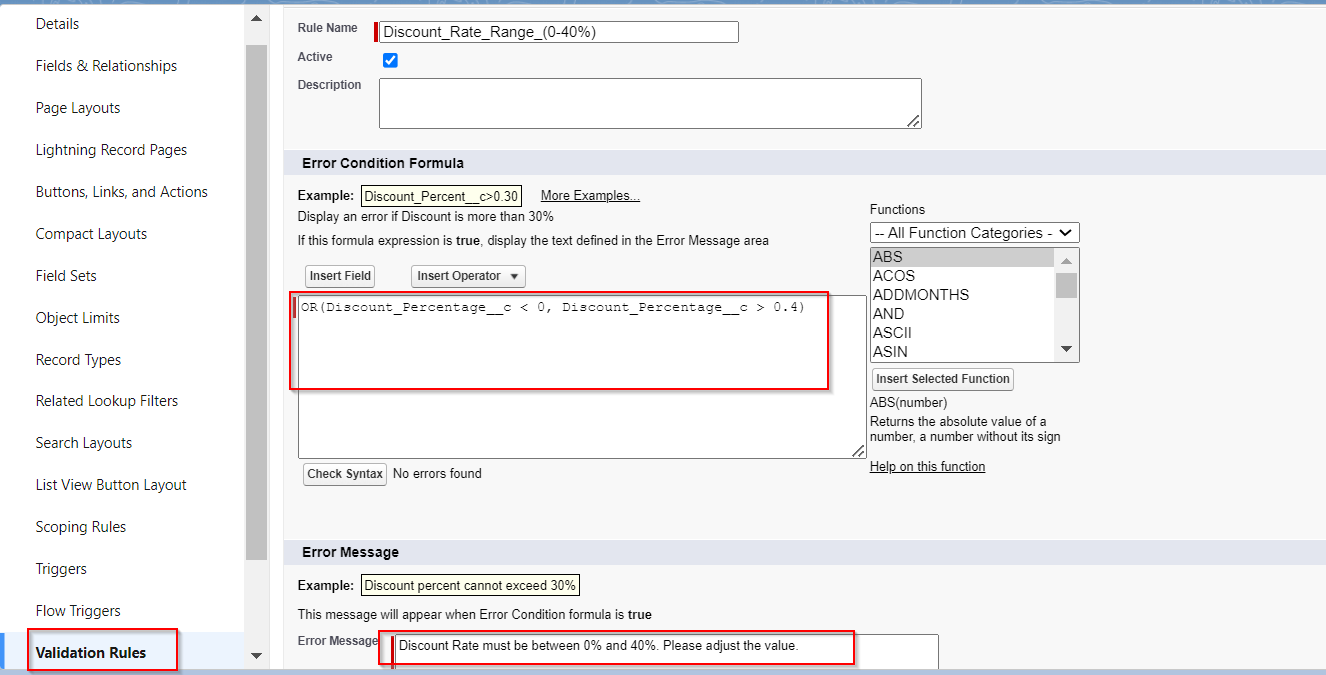Click the sidebar scroll-down arrow
Screen dimensions: 1326x675
click(x=257, y=656)
